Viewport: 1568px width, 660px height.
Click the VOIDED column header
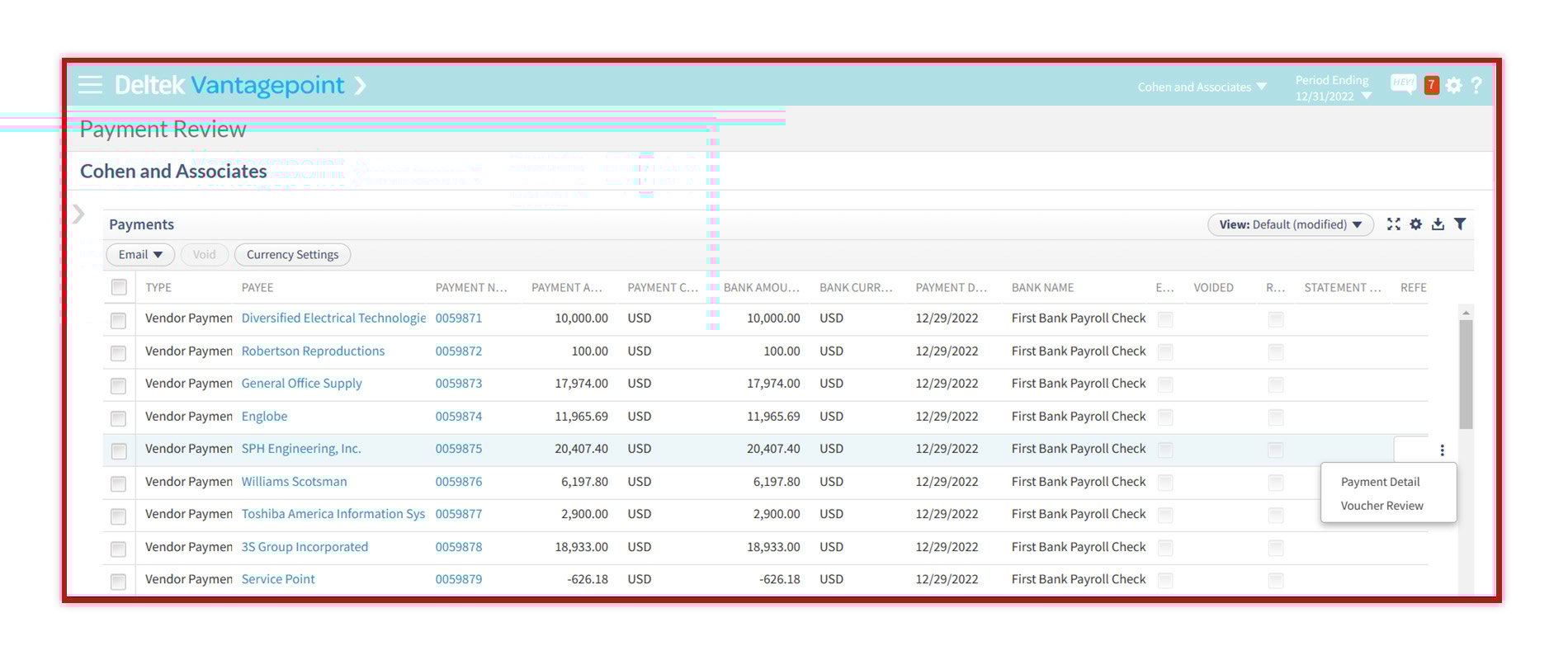[1213, 288]
